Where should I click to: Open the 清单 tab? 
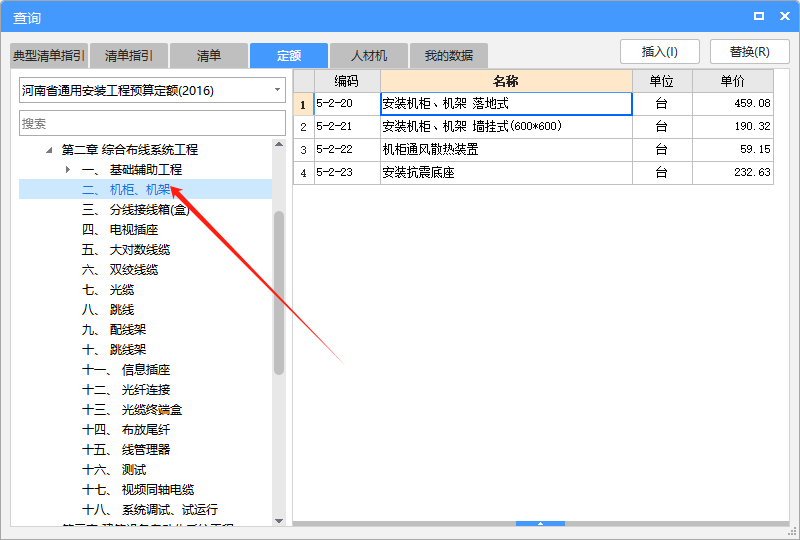(x=209, y=56)
